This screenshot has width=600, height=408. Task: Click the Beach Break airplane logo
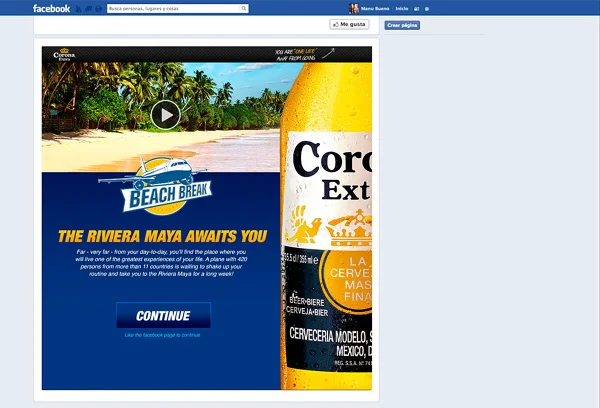155,185
